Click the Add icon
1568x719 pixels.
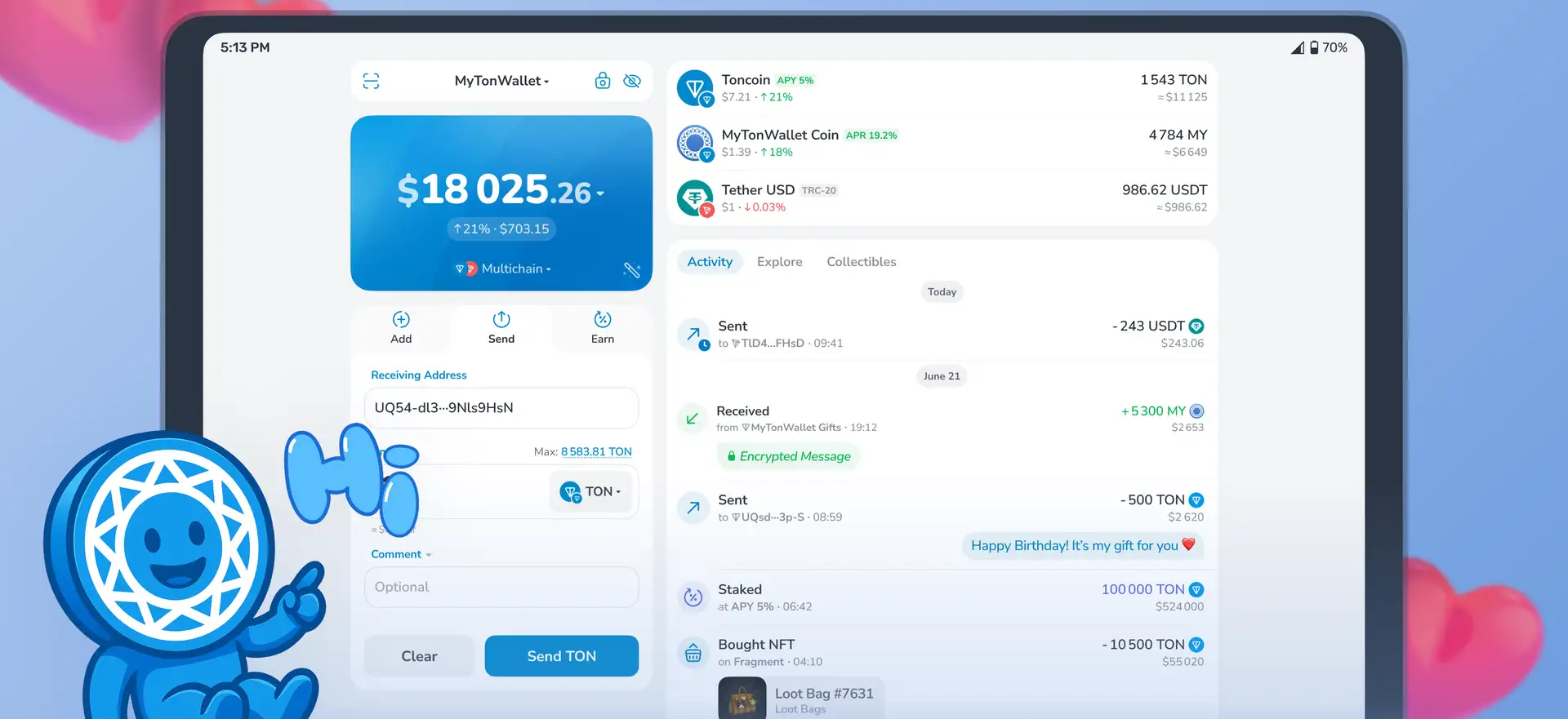[x=401, y=319]
